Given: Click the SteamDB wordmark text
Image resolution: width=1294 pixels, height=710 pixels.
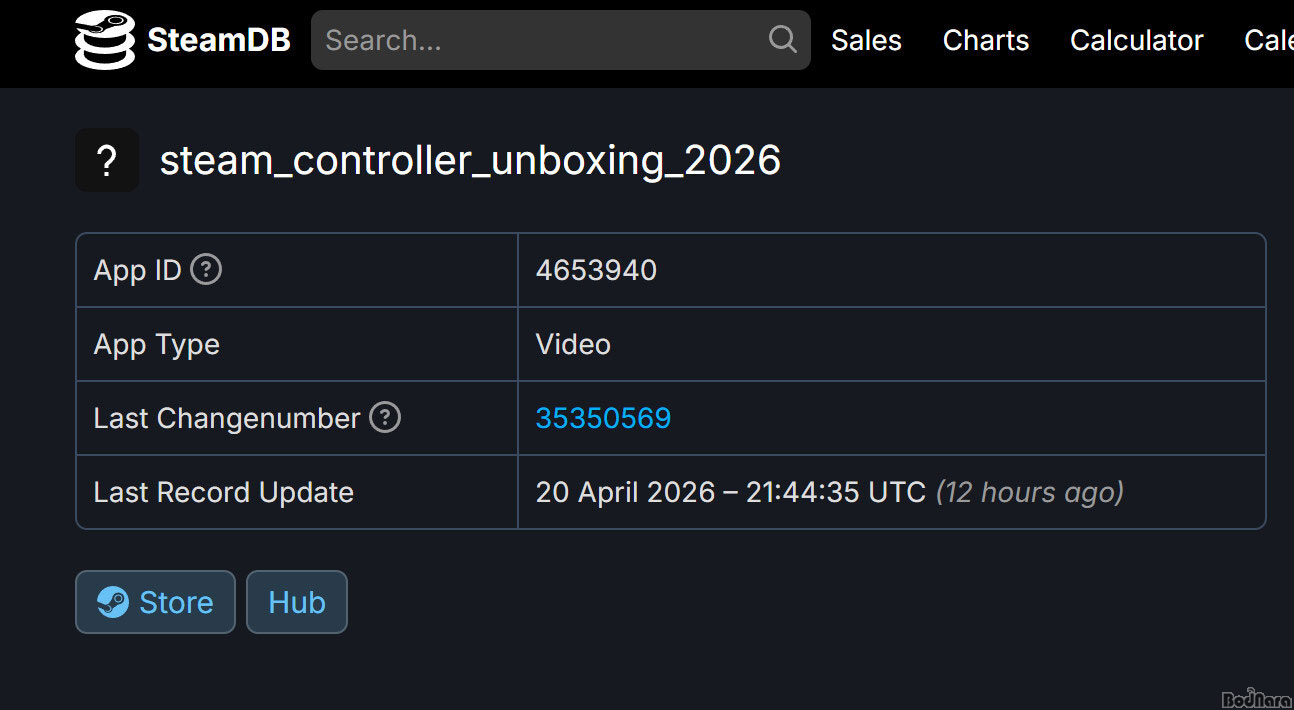Looking at the screenshot, I should tap(219, 40).
